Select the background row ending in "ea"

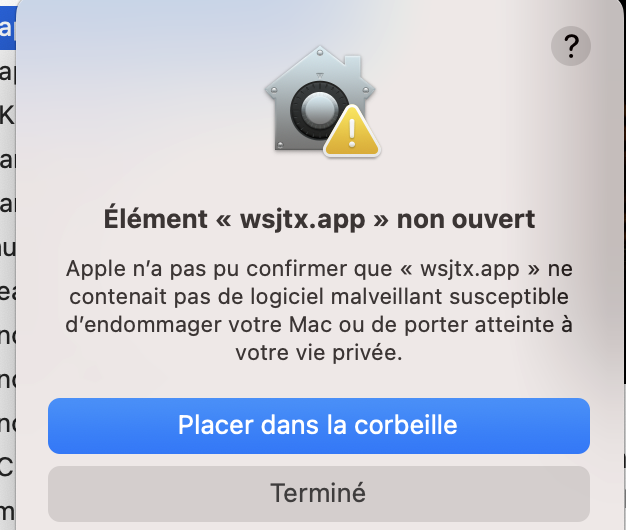[x=8, y=291]
